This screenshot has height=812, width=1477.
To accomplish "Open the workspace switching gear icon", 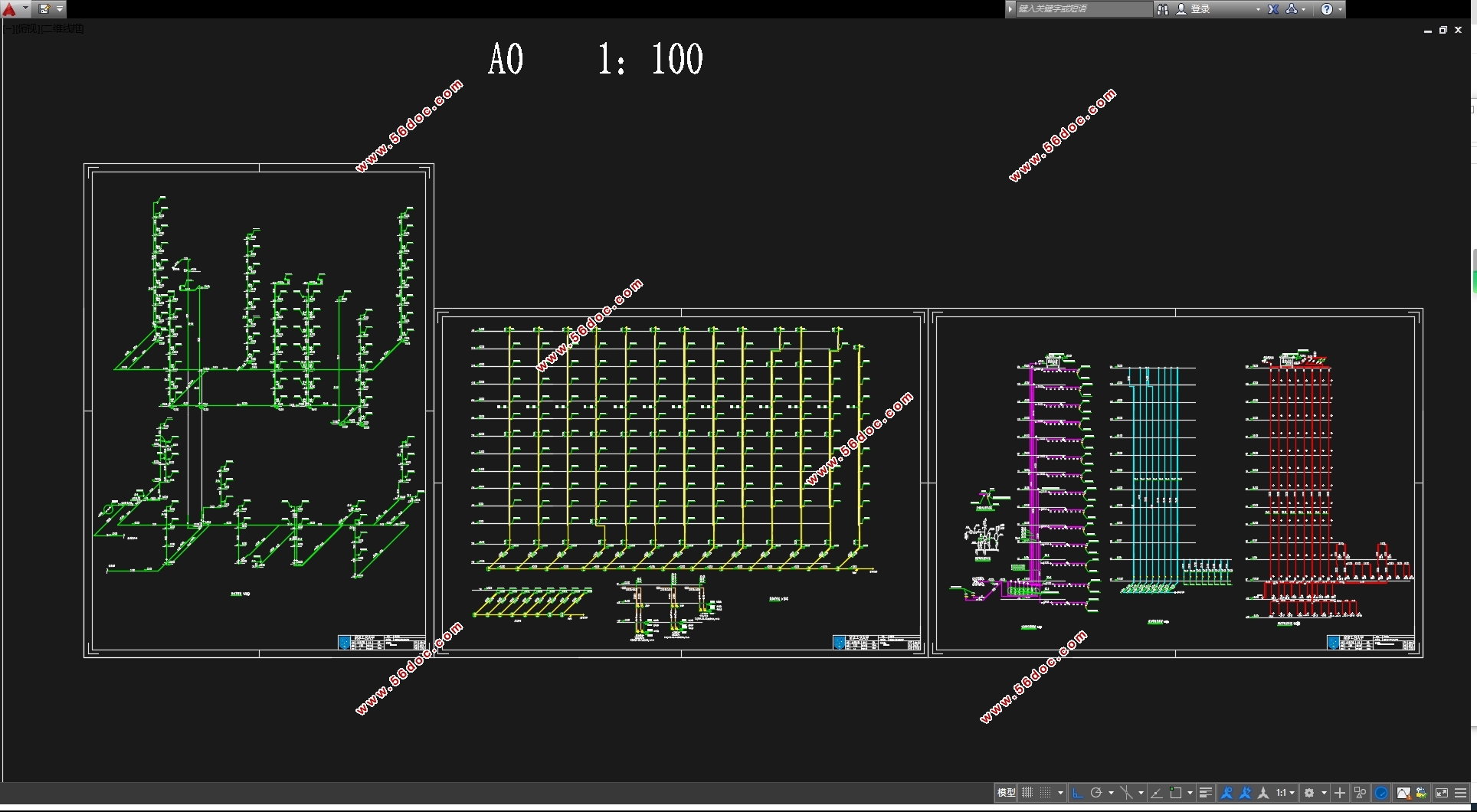I will pyautogui.click(x=1309, y=793).
